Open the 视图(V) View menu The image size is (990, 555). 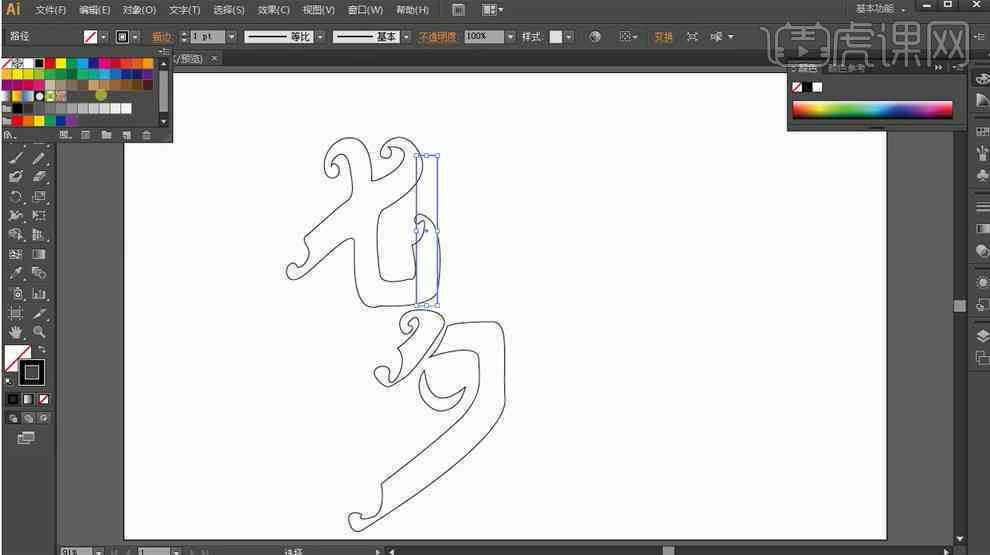tap(318, 10)
